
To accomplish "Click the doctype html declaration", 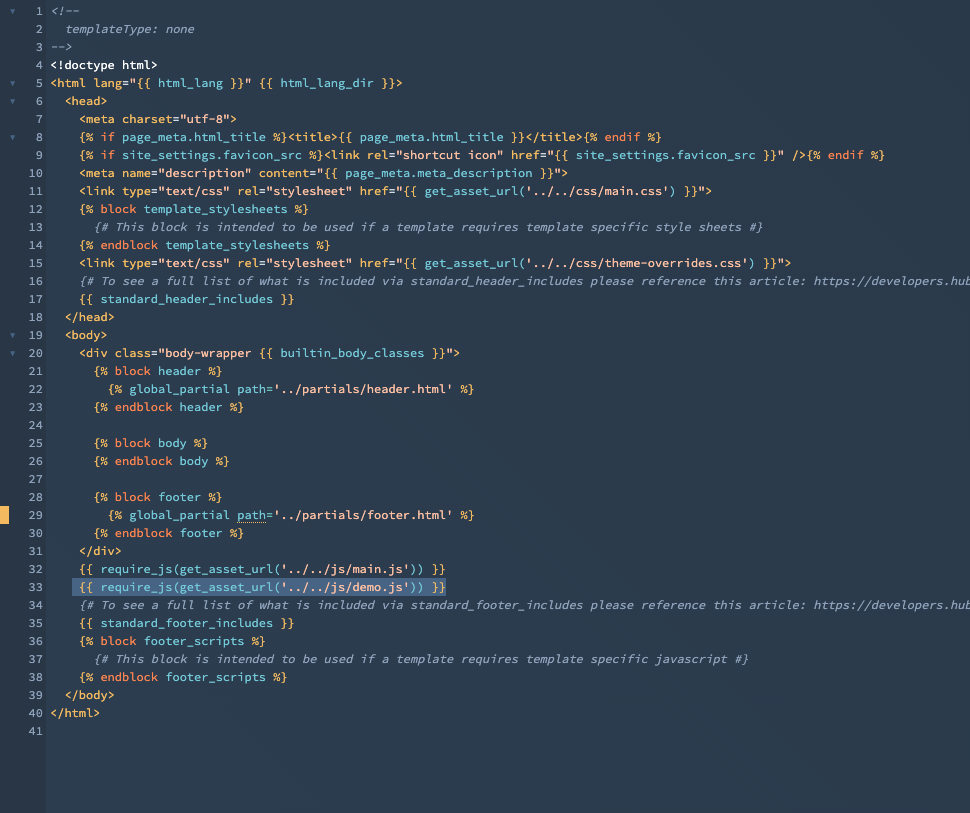I will 102,65.
